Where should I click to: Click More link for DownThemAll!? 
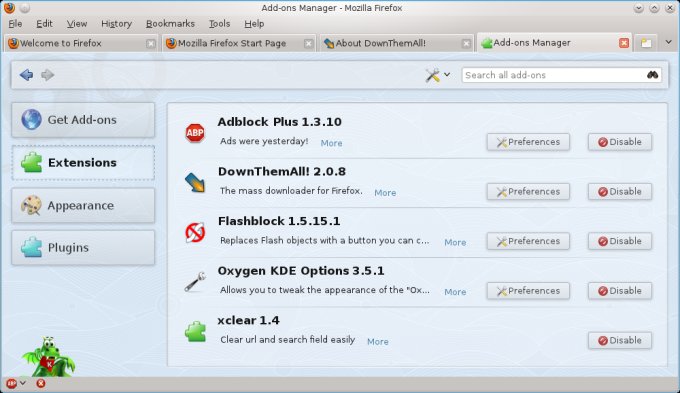385,193
